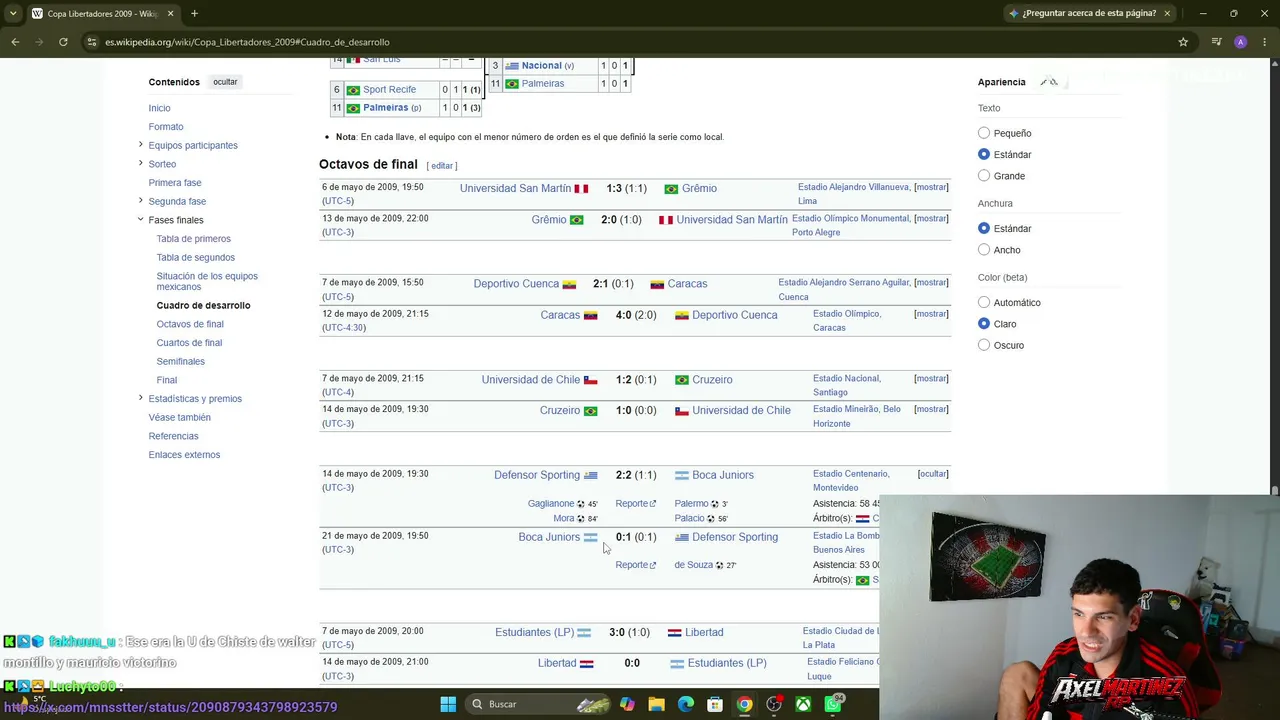Edit the Octavos de final section
The width and height of the screenshot is (1280, 720).
pos(442,166)
